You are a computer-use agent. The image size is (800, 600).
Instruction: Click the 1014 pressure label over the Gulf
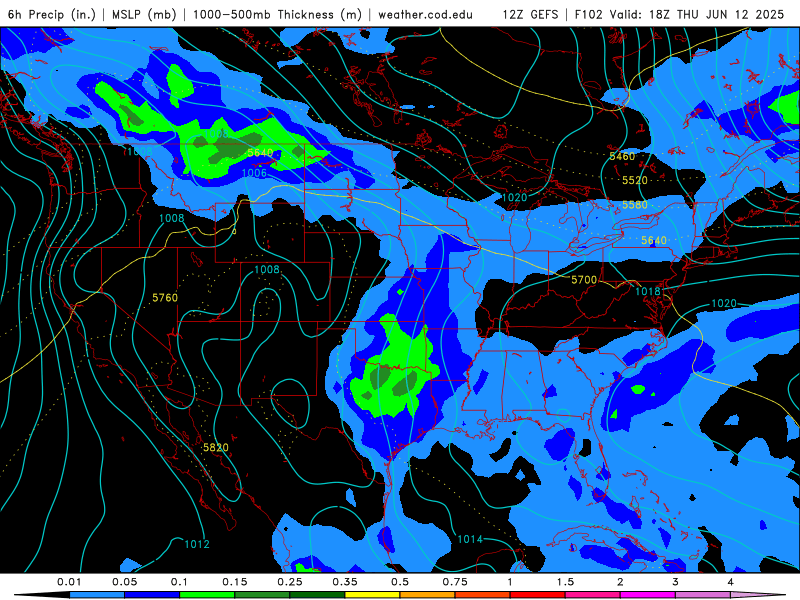coord(470,539)
